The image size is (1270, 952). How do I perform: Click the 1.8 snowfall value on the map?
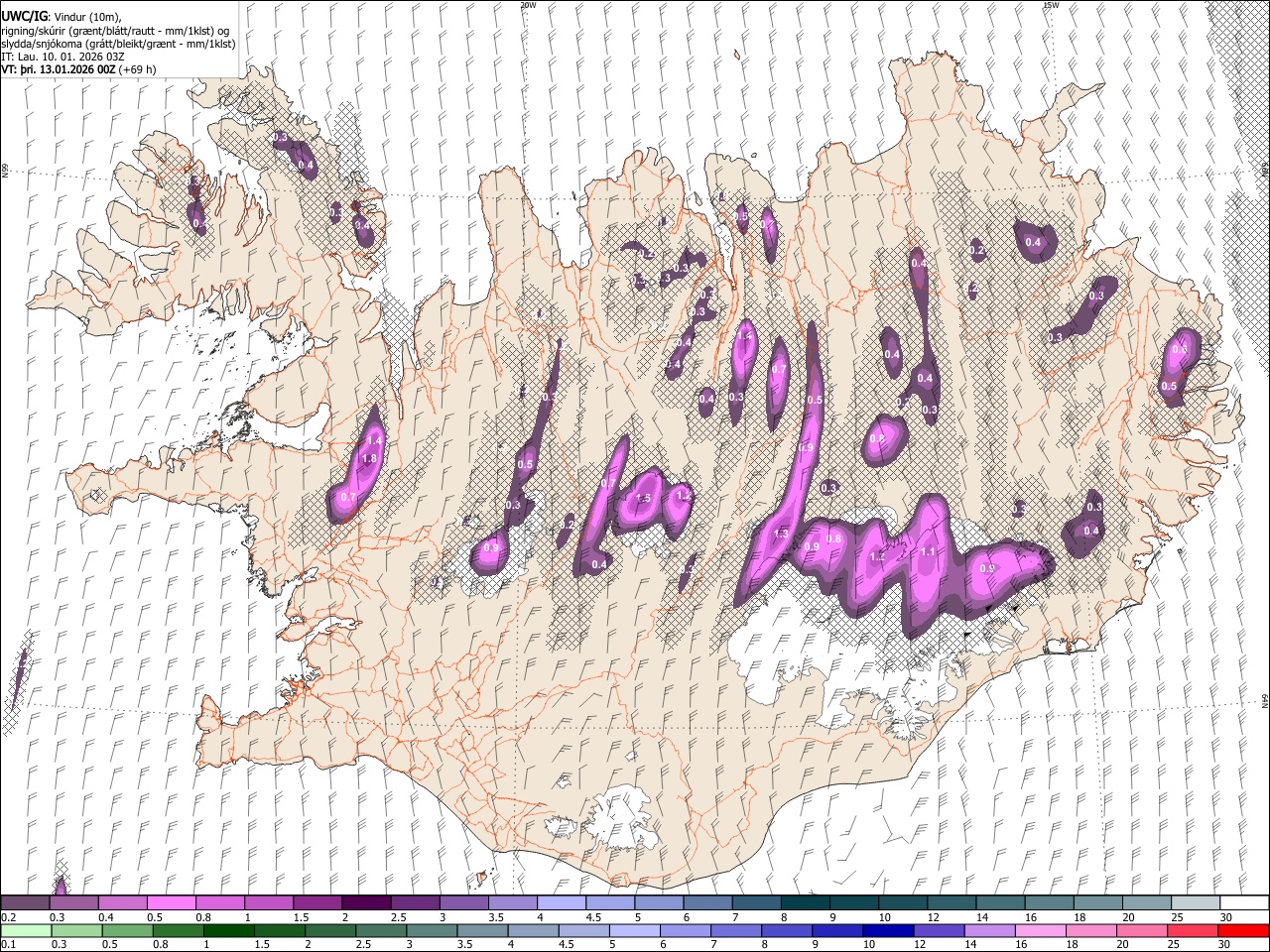tap(369, 459)
